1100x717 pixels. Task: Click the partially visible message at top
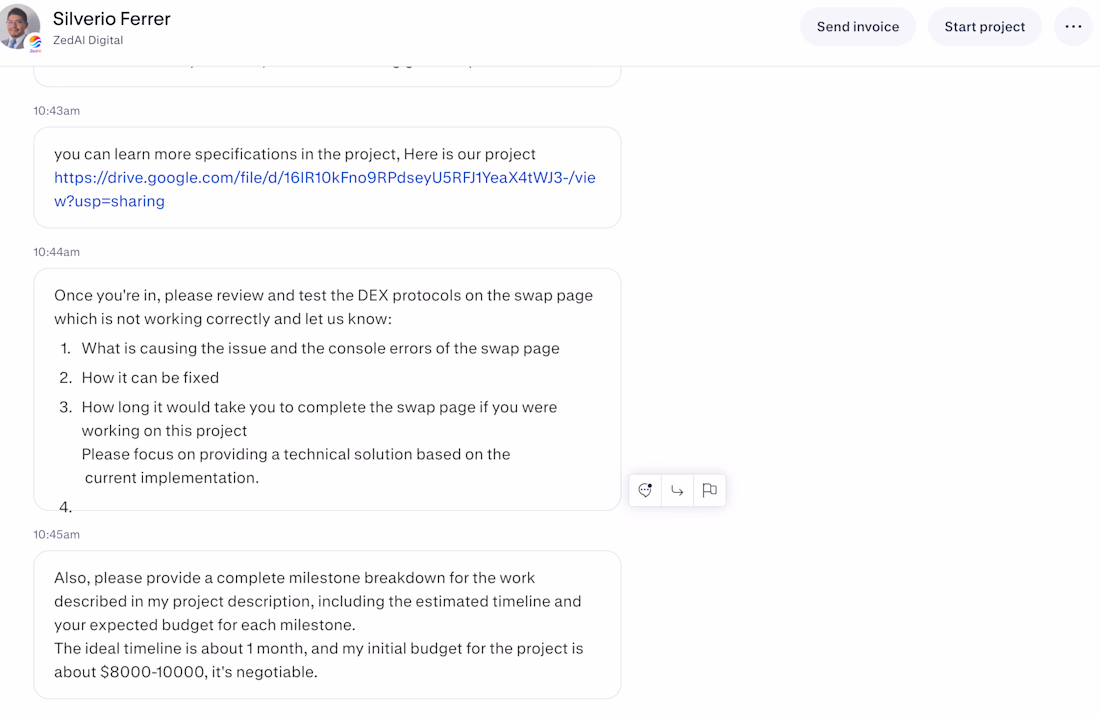pos(327,76)
